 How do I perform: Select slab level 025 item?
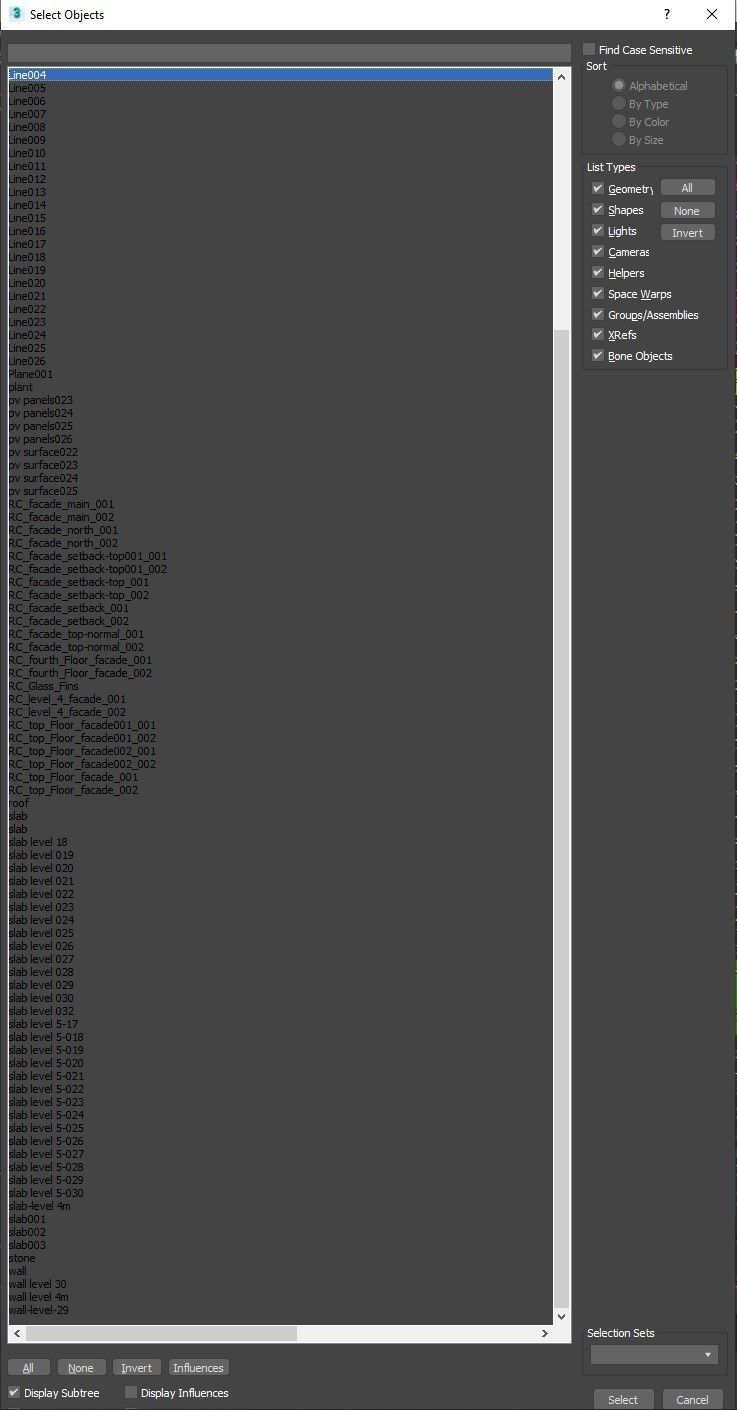(x=280, y=933)
